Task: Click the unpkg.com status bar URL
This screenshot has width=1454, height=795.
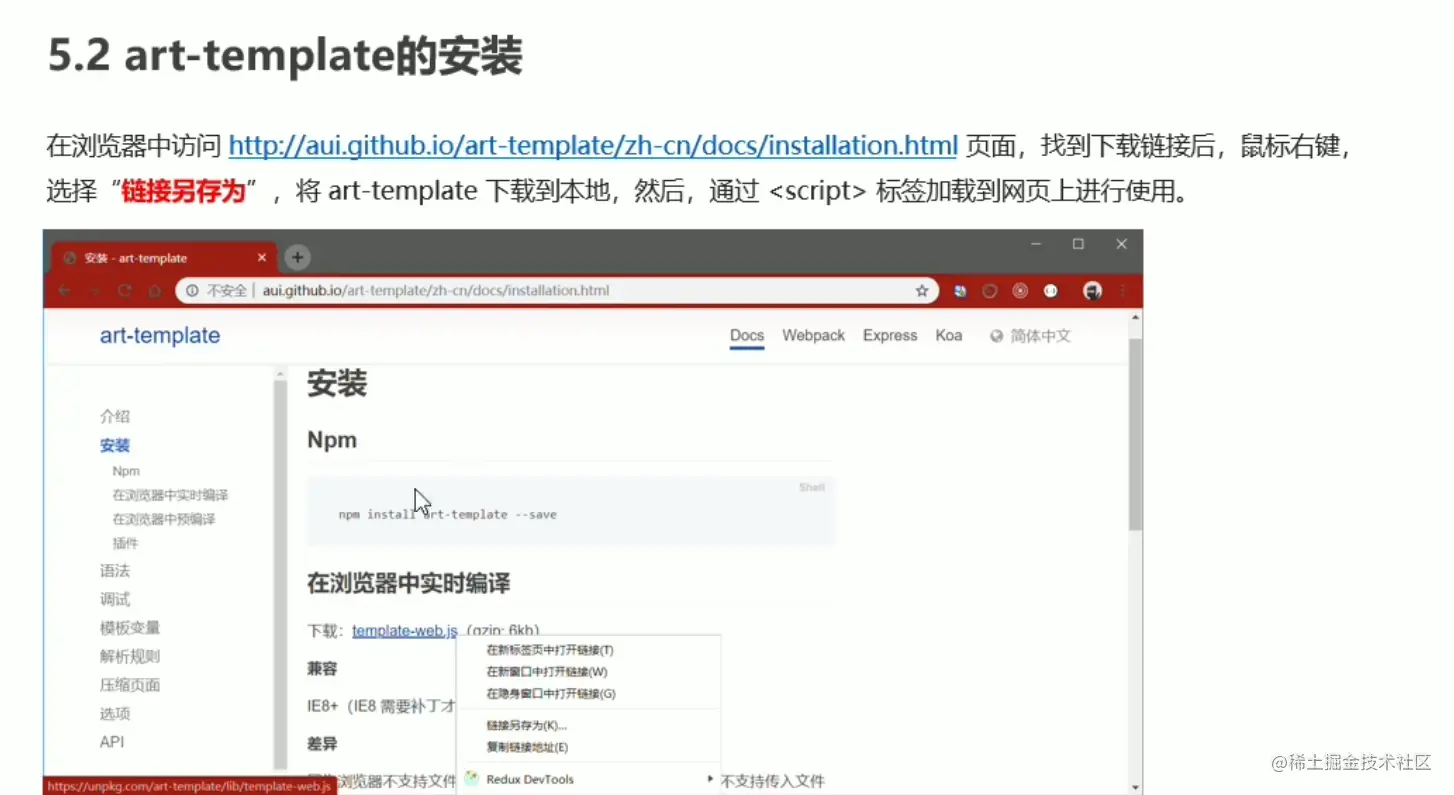Action: [x=189, y=787]
